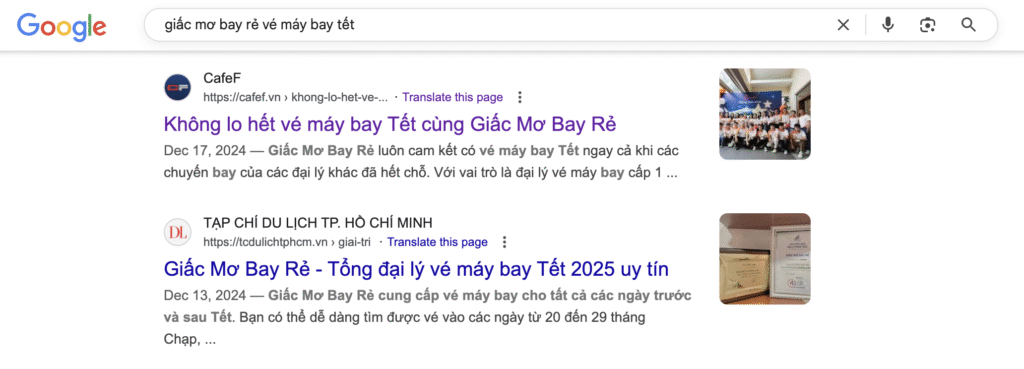
Task: Open the CafeF group photo thumbnail
Action: click(765, 114)
